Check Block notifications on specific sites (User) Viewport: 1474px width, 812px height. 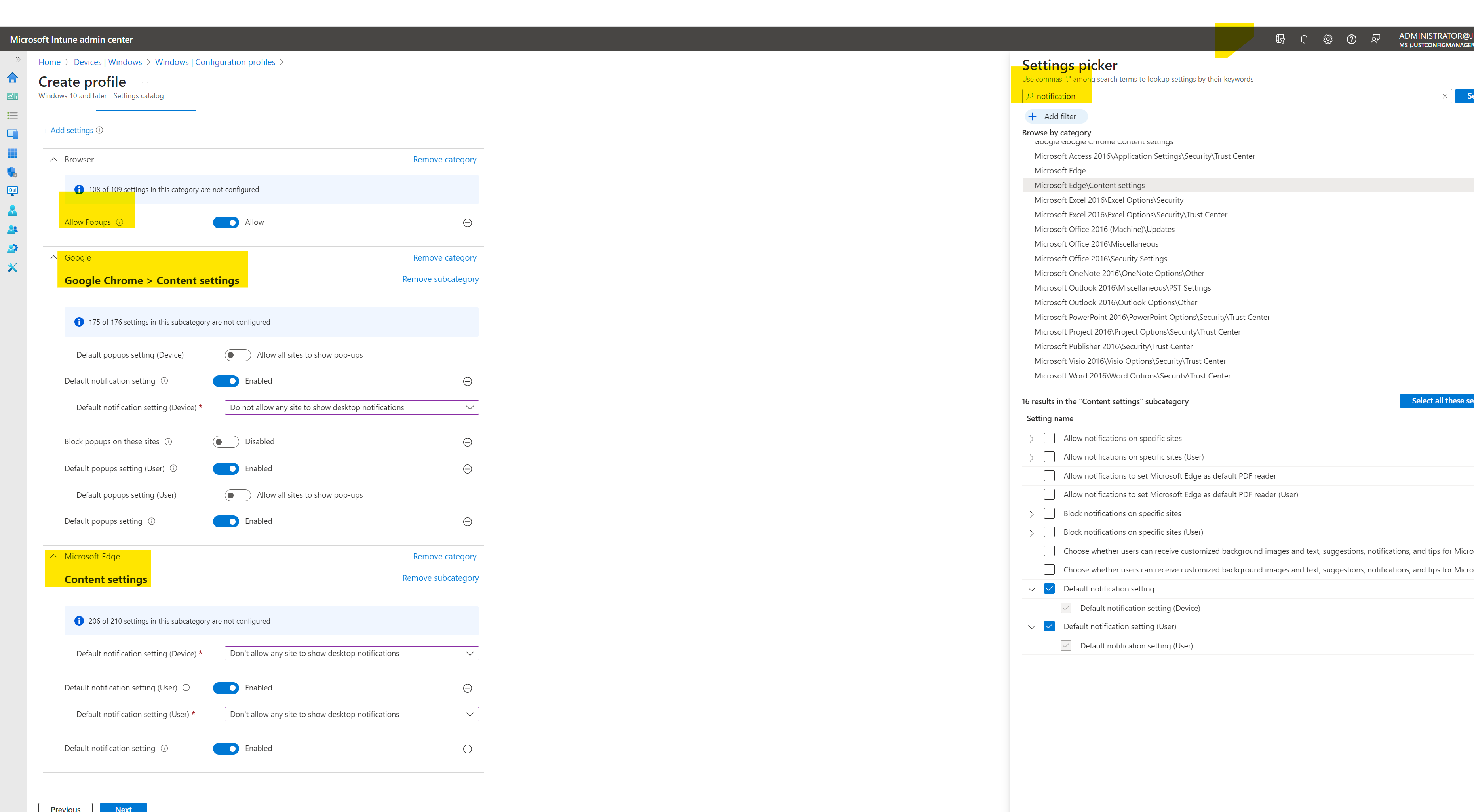(1049, 532)
